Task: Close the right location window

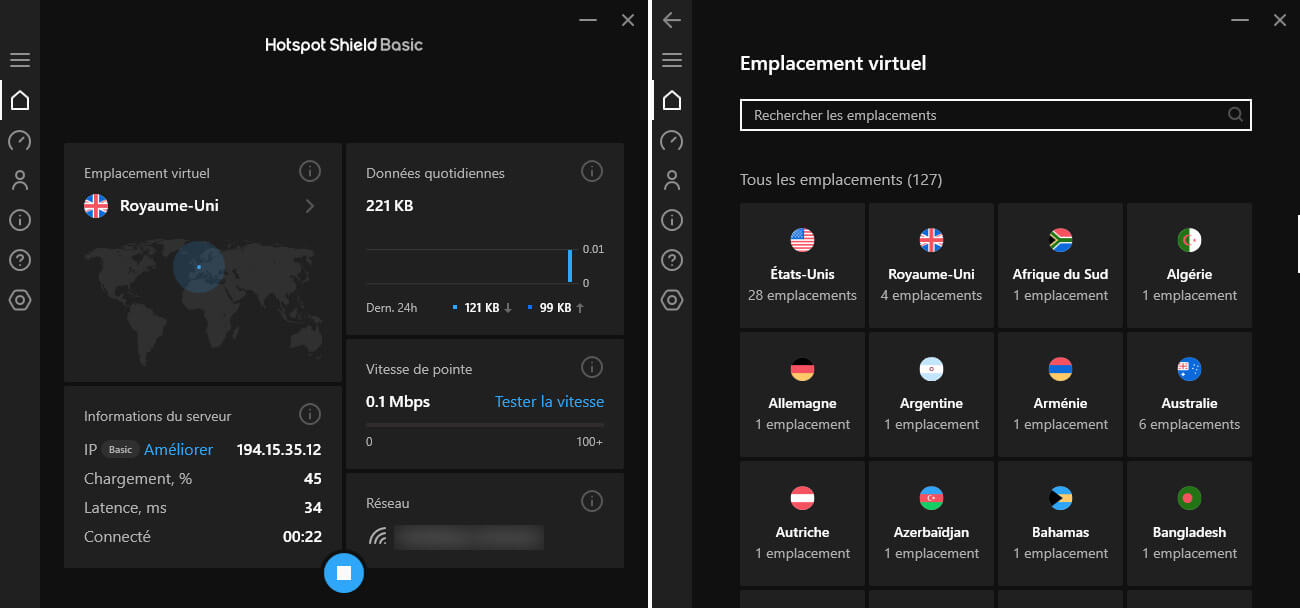Action: pyautogui.click(x=1280, y=20)
